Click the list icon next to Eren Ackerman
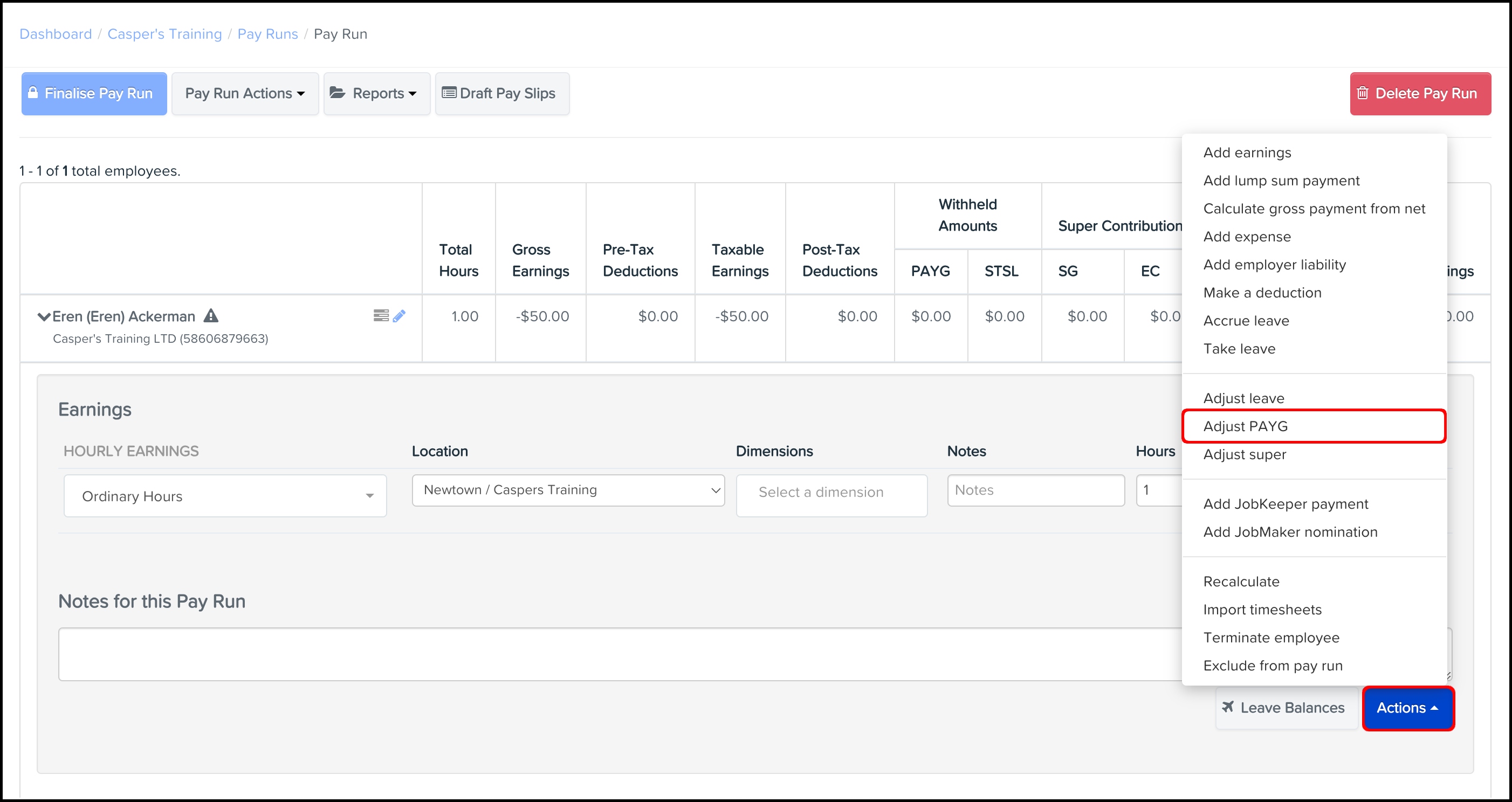The width and height of the screenshot is (1512, 802). pyautogui.click(x=380, y=316)
